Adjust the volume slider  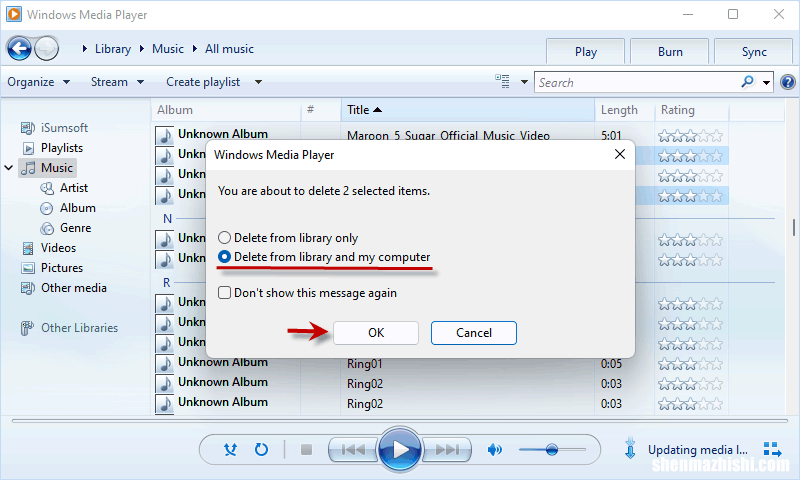(x=552, y=449)
